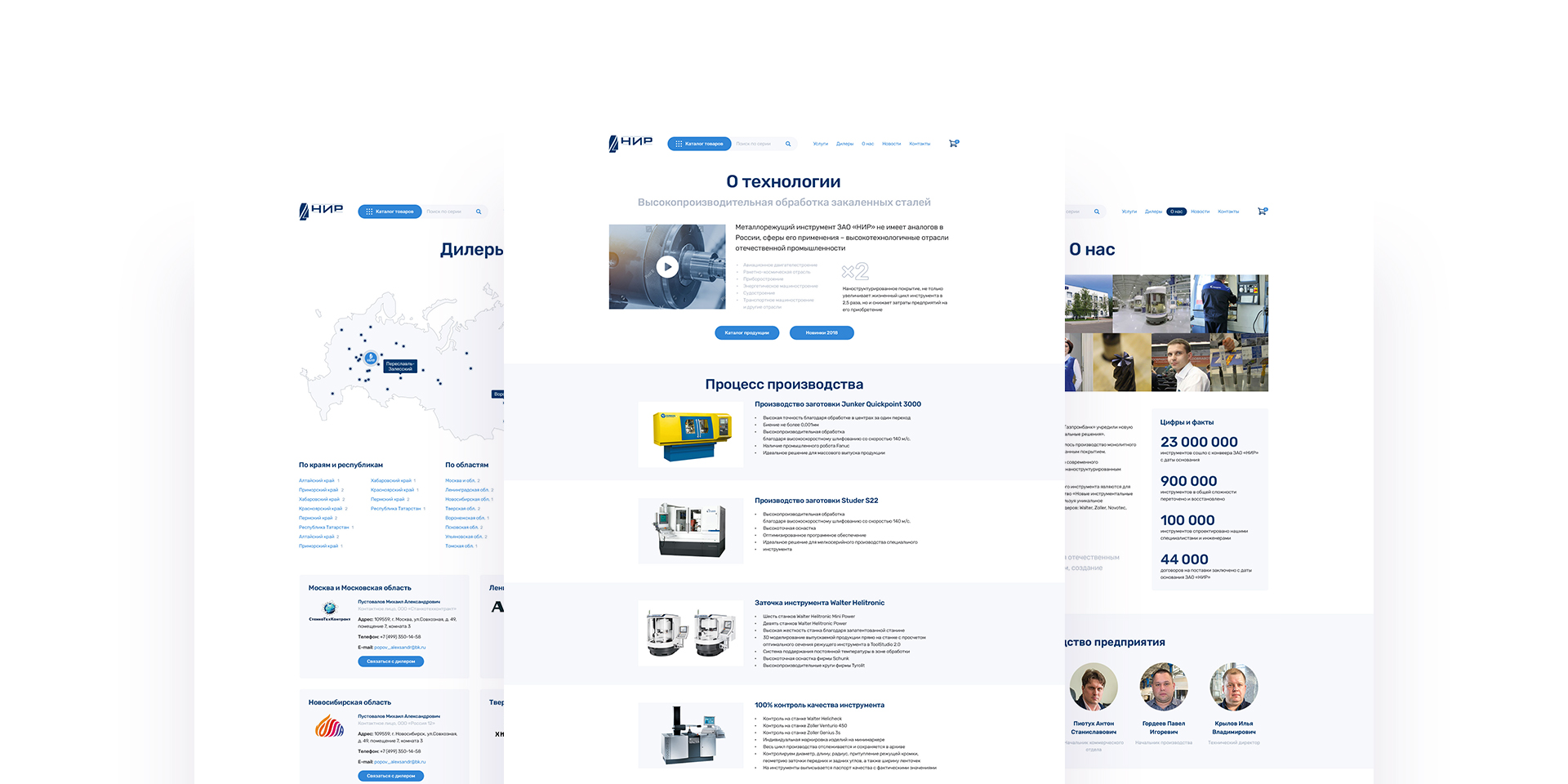
Task: Click the Переславль-Залесский map tooltip
Action: coord(400,367)
